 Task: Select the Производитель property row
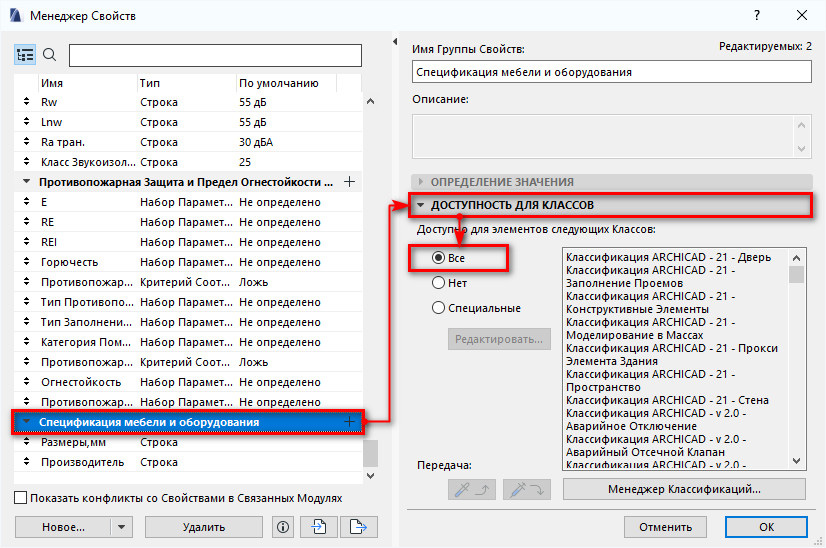click(x=82, y=462)
